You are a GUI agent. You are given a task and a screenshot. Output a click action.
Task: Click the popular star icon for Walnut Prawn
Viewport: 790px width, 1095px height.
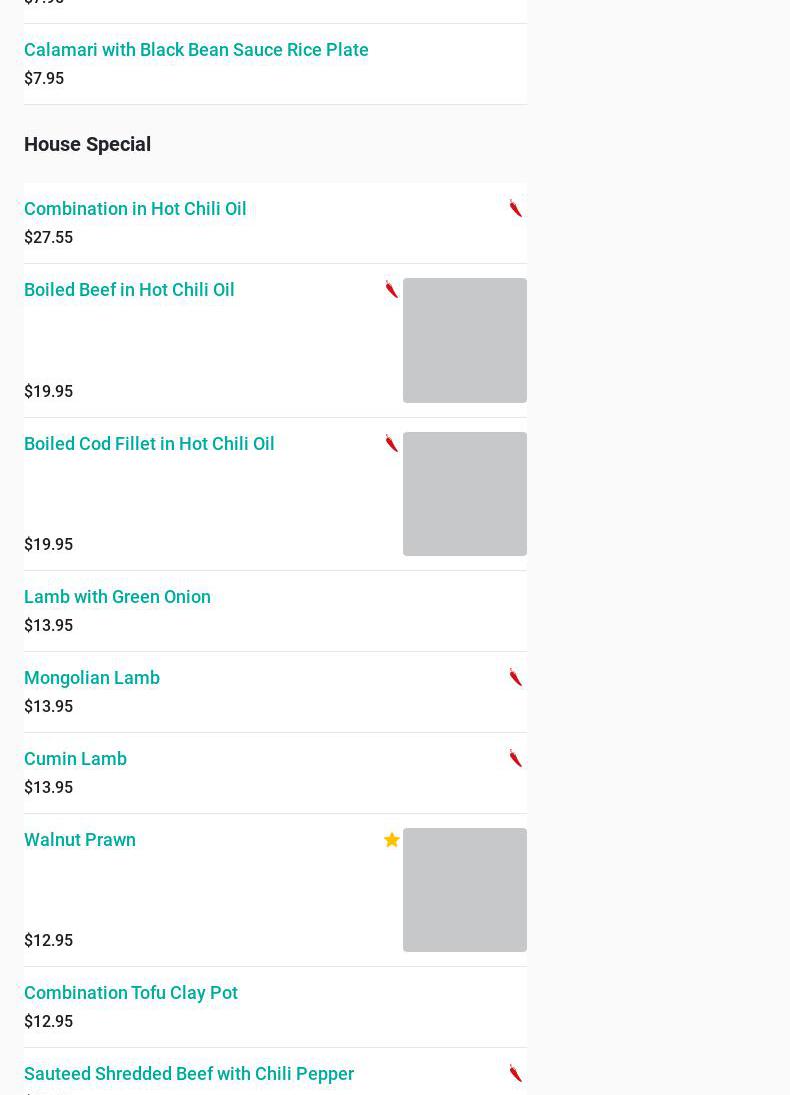(x=392, y=840)
